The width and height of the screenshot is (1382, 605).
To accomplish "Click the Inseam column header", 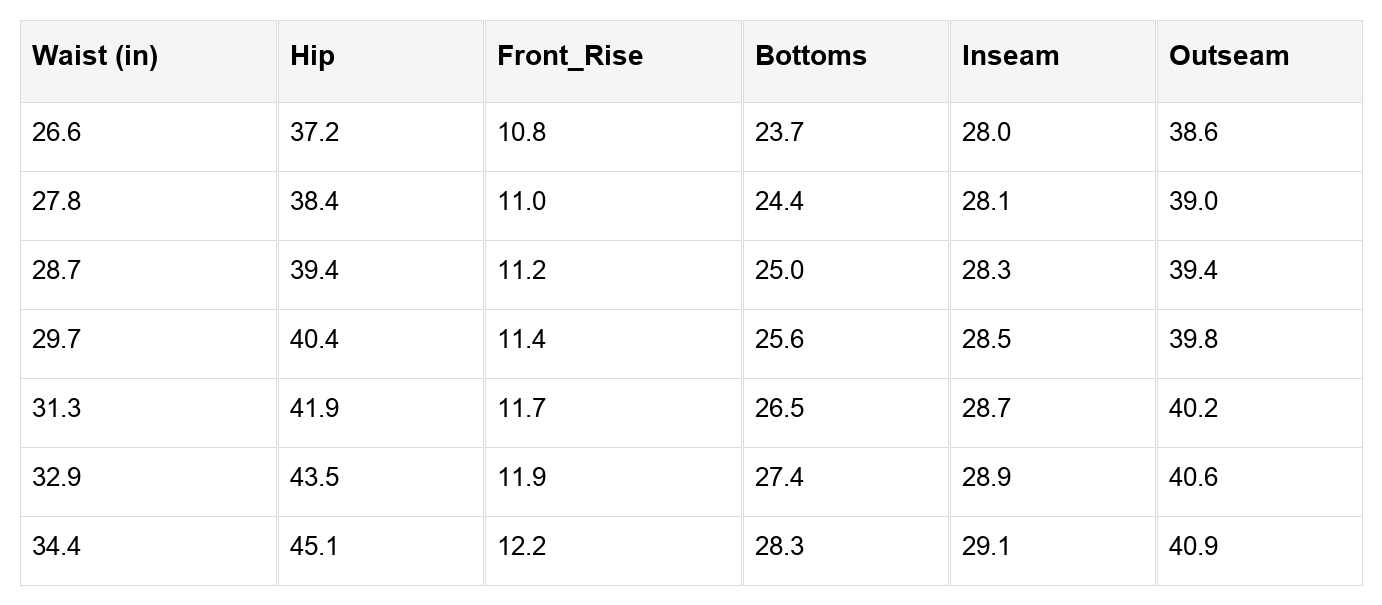I will tap(1010, 56).
